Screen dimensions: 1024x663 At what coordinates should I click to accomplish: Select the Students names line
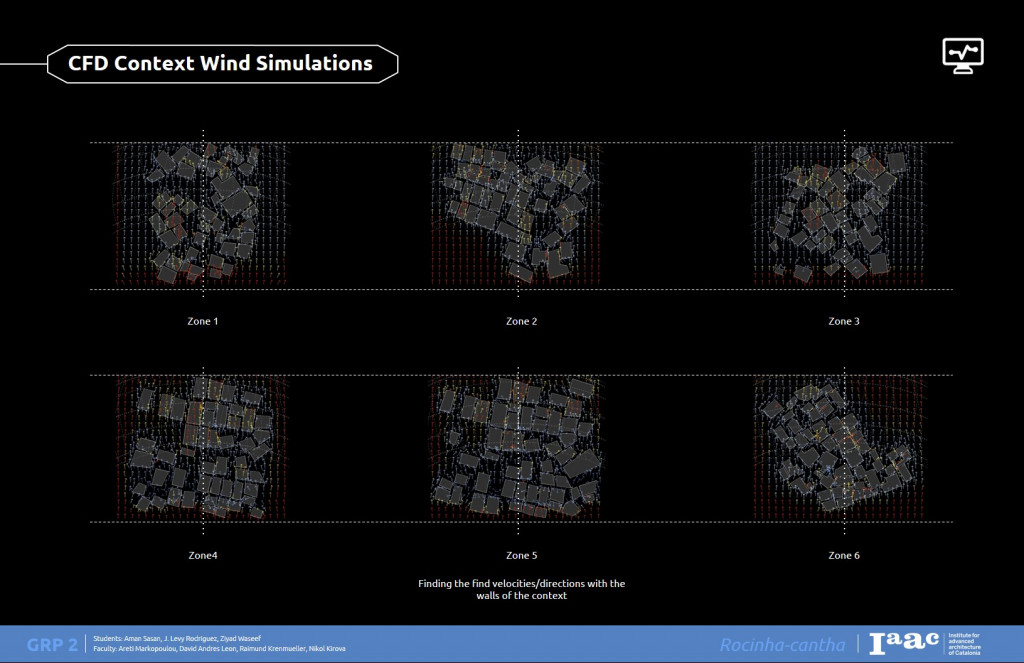[x=184, y=638]
